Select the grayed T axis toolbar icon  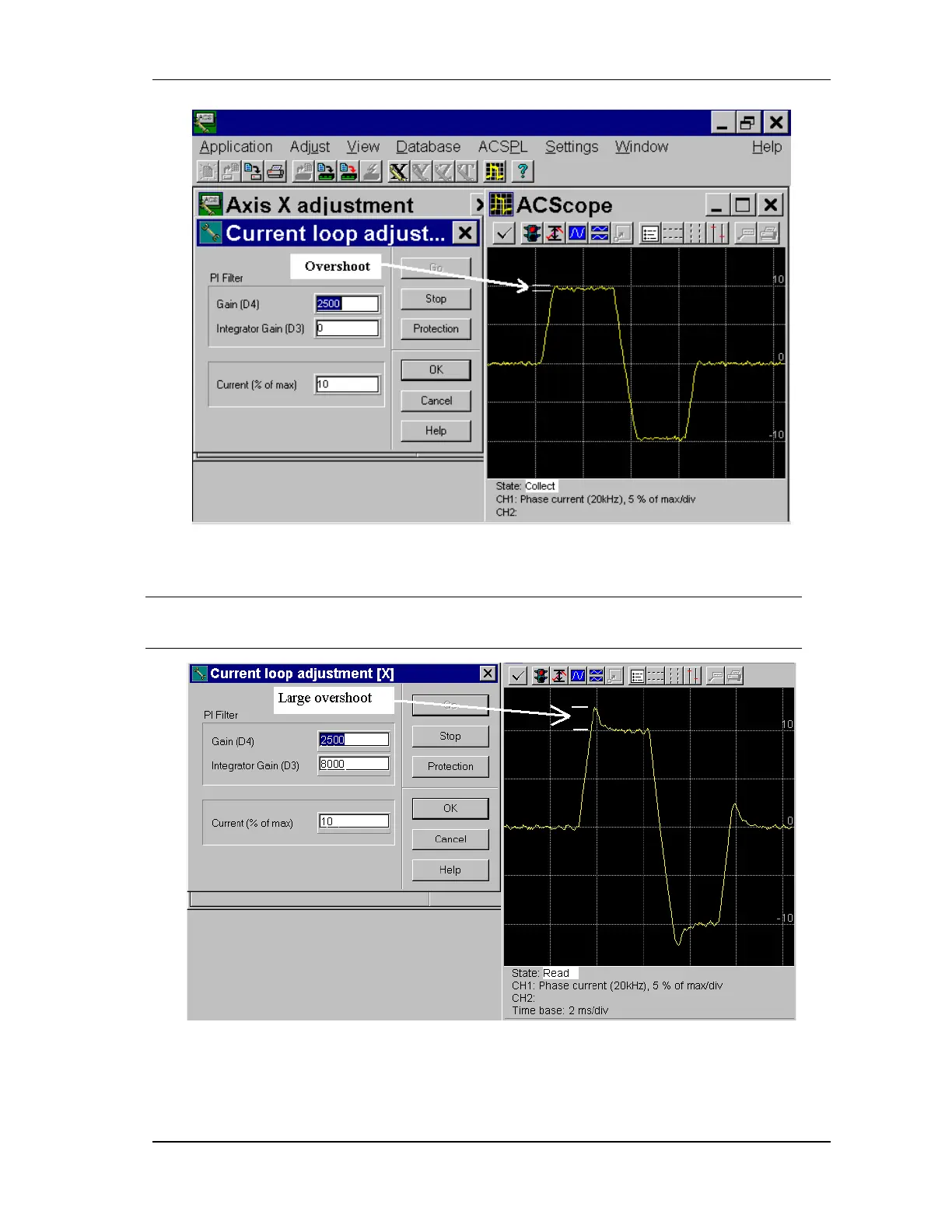click(x=466, y=171)
